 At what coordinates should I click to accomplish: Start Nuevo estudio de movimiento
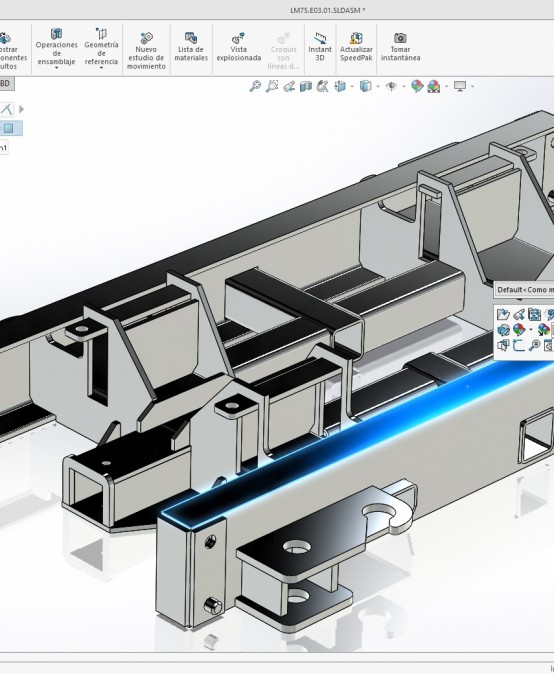pyautogui.click(x=146, y=50)
